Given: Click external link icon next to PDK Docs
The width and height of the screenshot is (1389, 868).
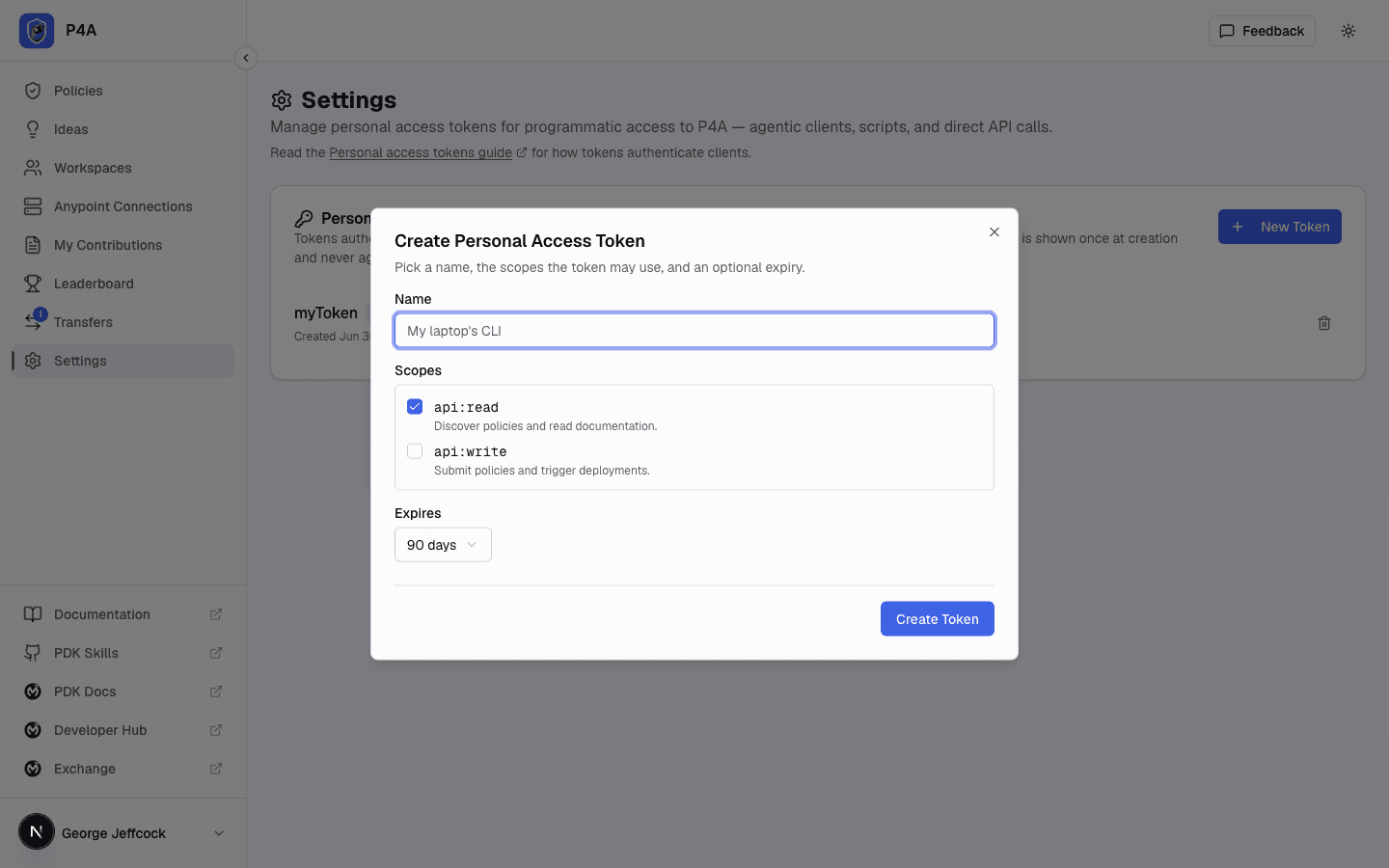Looking at the screenshot, I should point(216,692).
